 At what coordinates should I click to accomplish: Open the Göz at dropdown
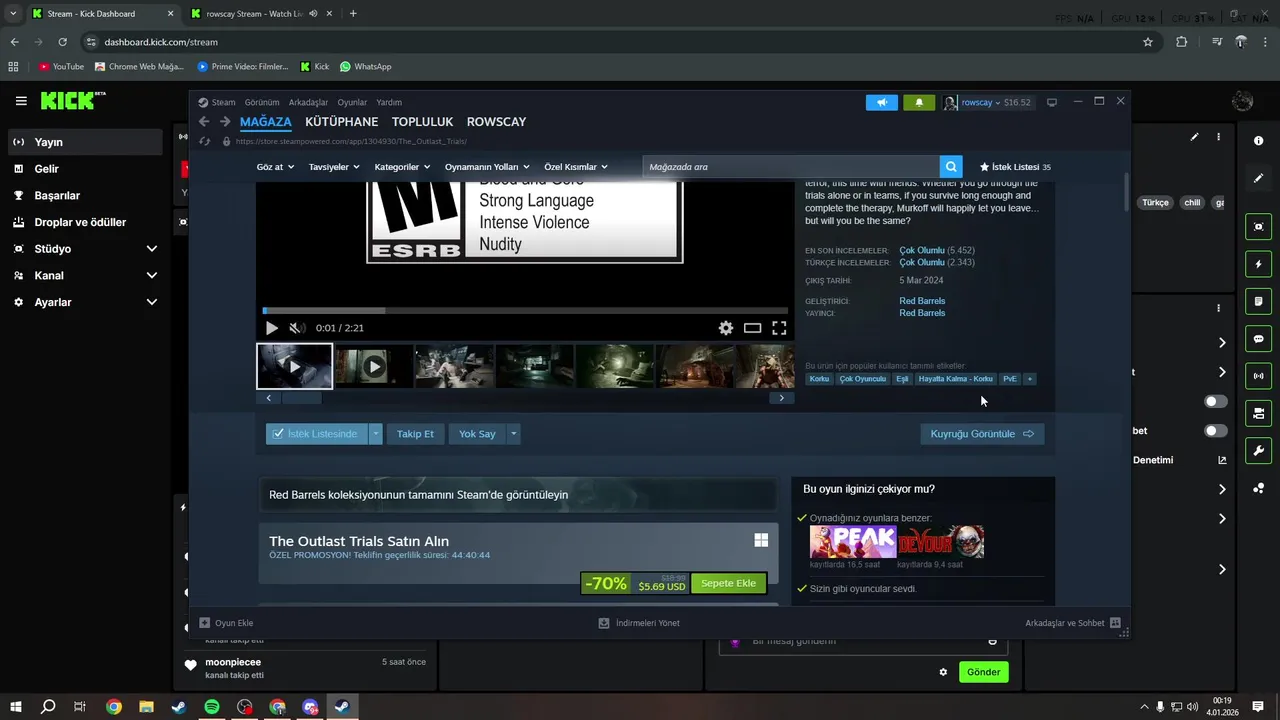(275, 167)
